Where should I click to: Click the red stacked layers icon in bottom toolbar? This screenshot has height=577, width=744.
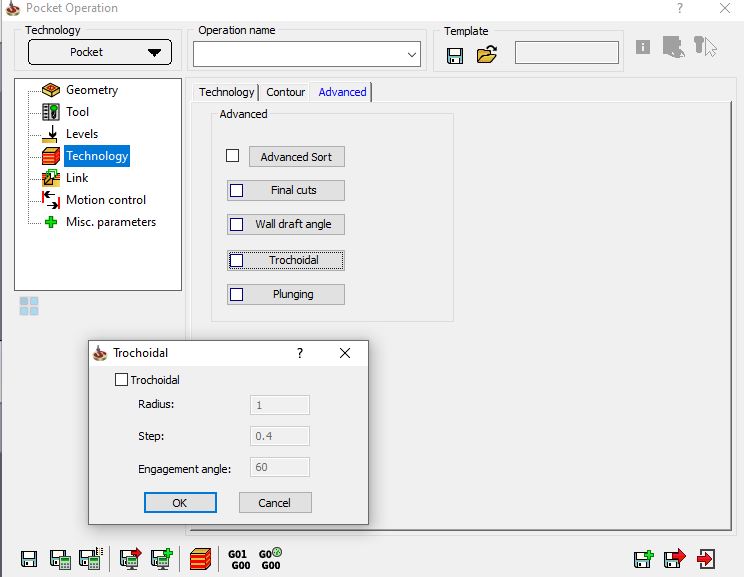(199, 559)
